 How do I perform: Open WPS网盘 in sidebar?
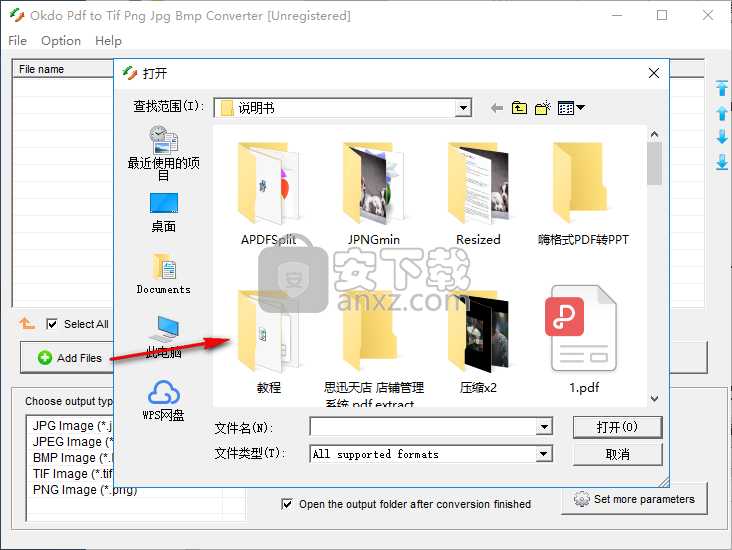[x=163, y=400]
